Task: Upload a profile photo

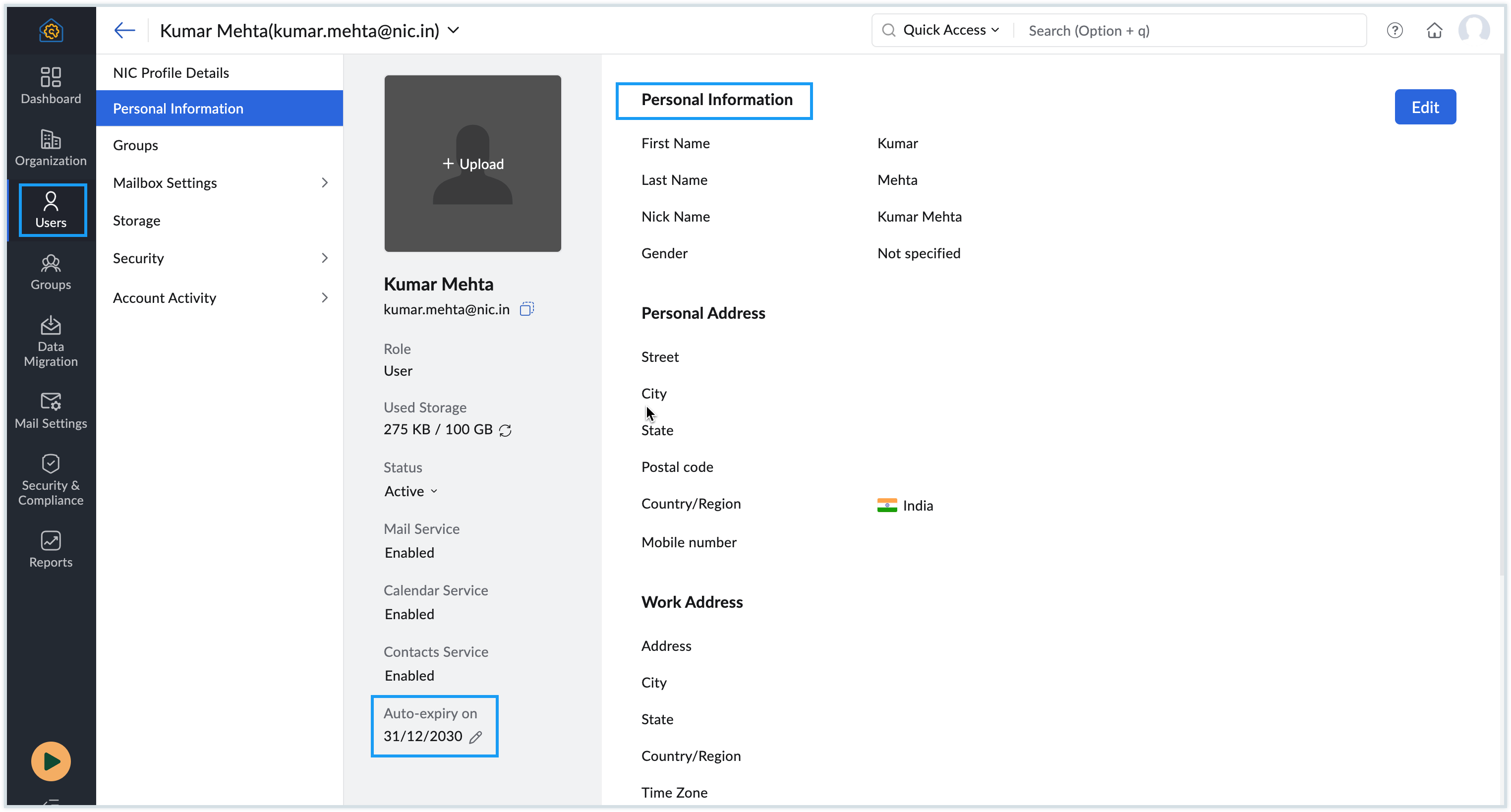Action: click(473, 164)
